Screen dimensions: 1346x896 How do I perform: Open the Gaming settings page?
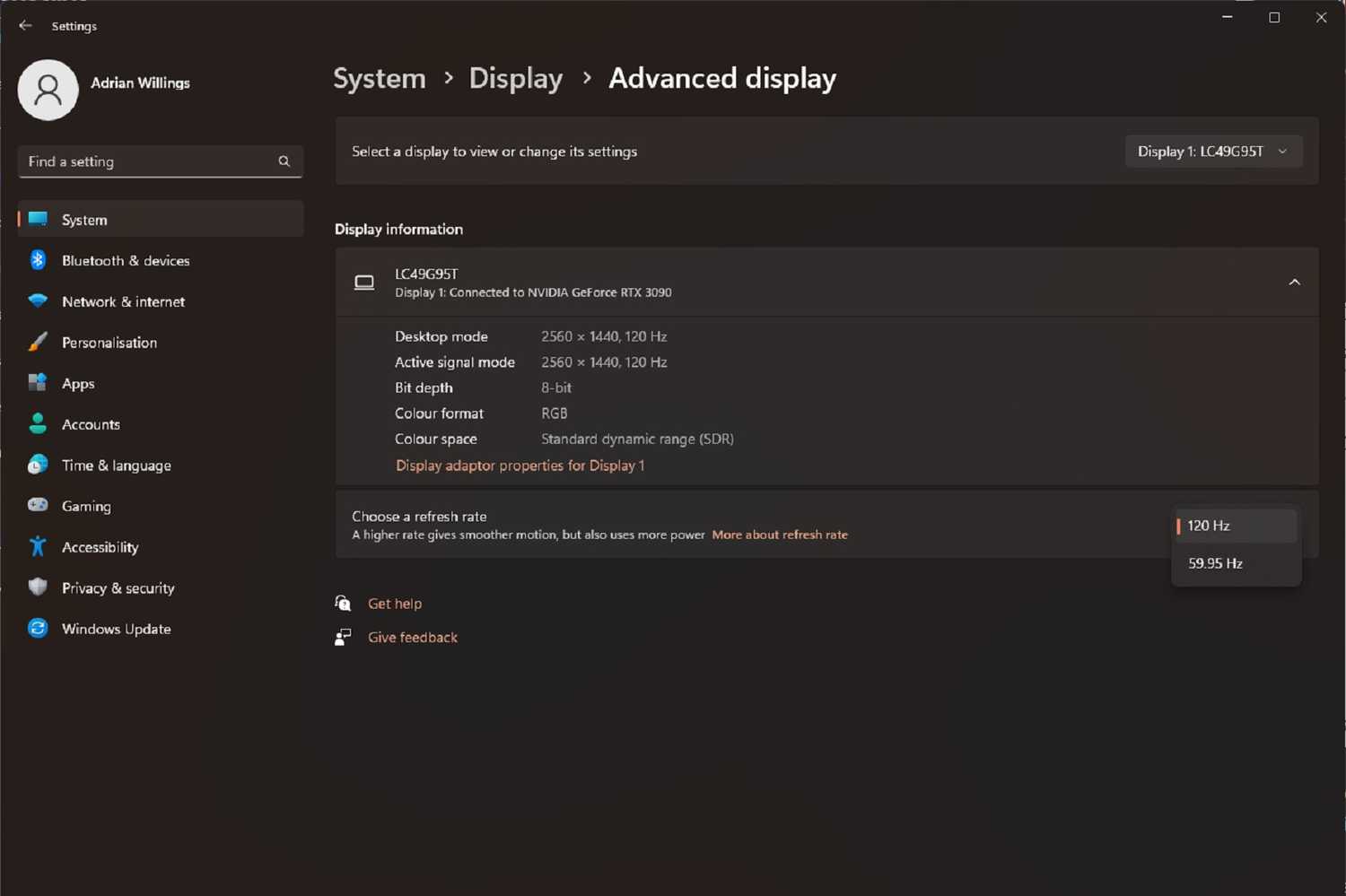(x=86, y=507)
